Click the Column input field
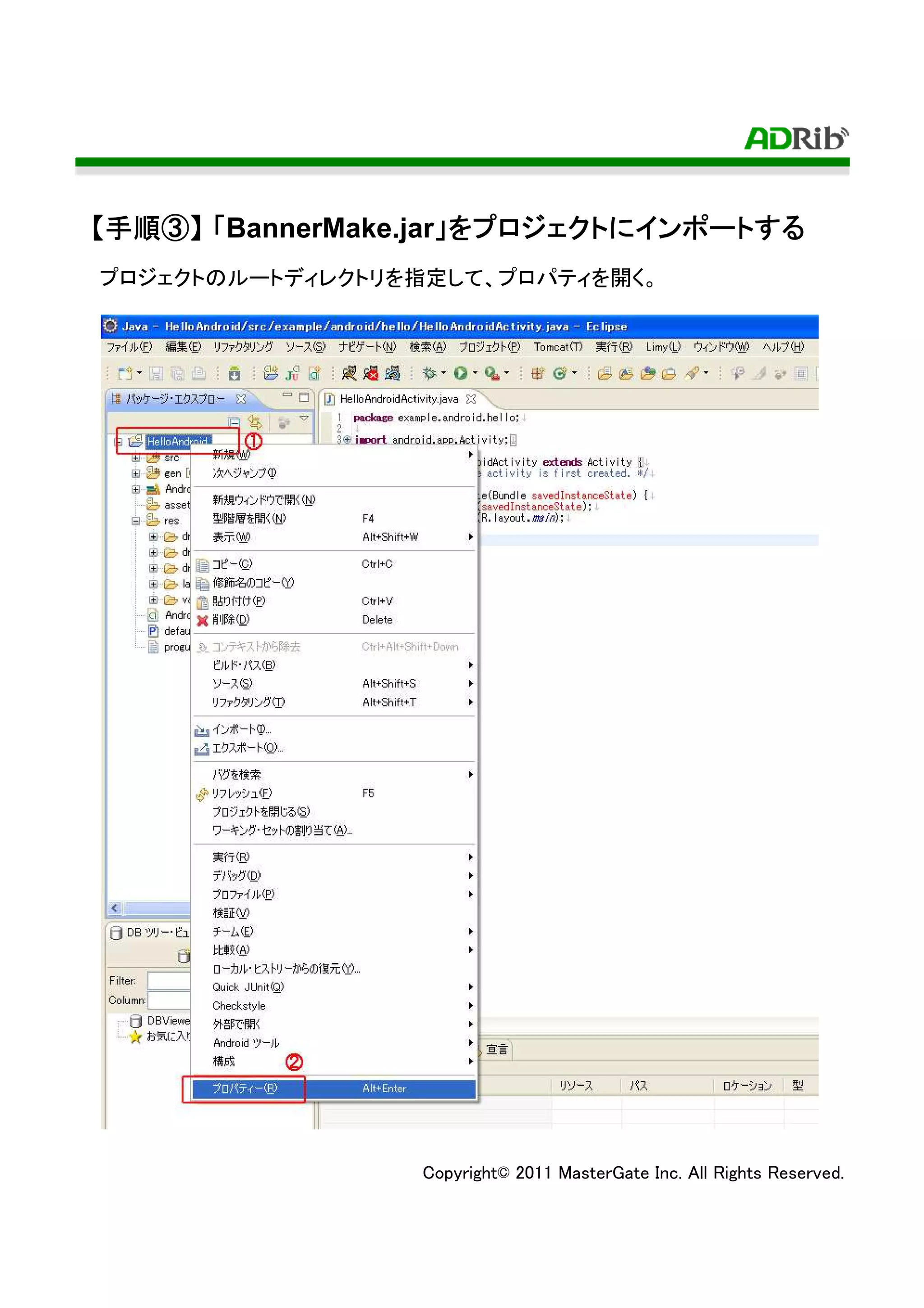 click(169, 1000)
